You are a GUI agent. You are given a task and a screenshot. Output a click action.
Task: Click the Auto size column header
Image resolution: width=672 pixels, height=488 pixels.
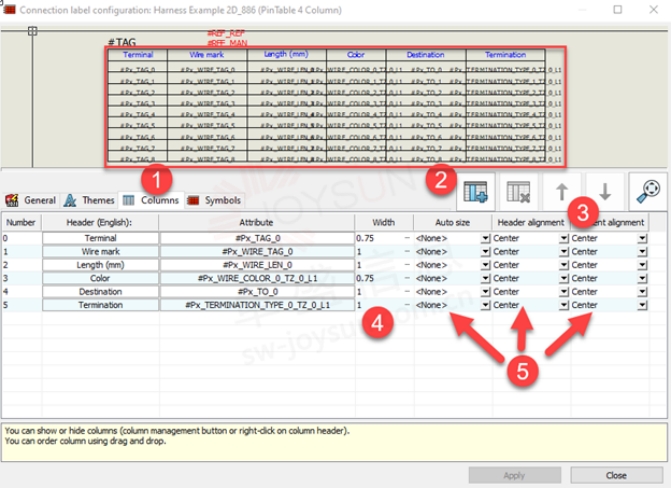(x=453, y=222)
